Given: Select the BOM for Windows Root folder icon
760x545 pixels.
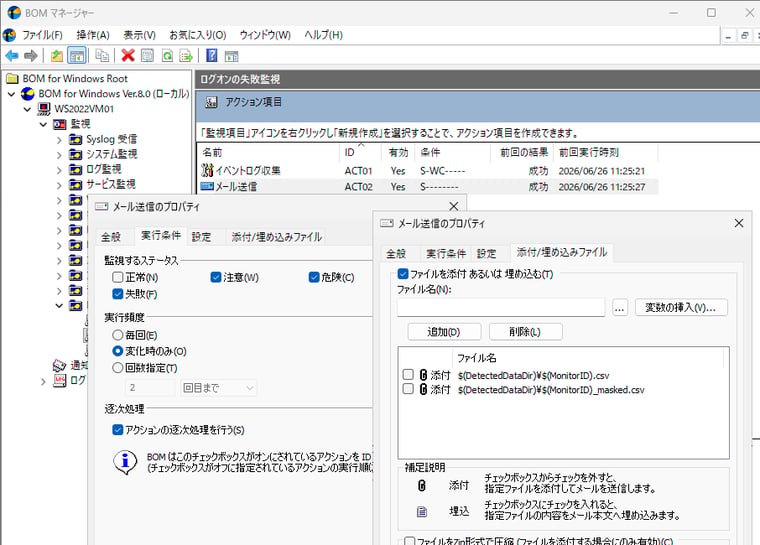Looking at the screenshot, I should (x=12, y=79).
